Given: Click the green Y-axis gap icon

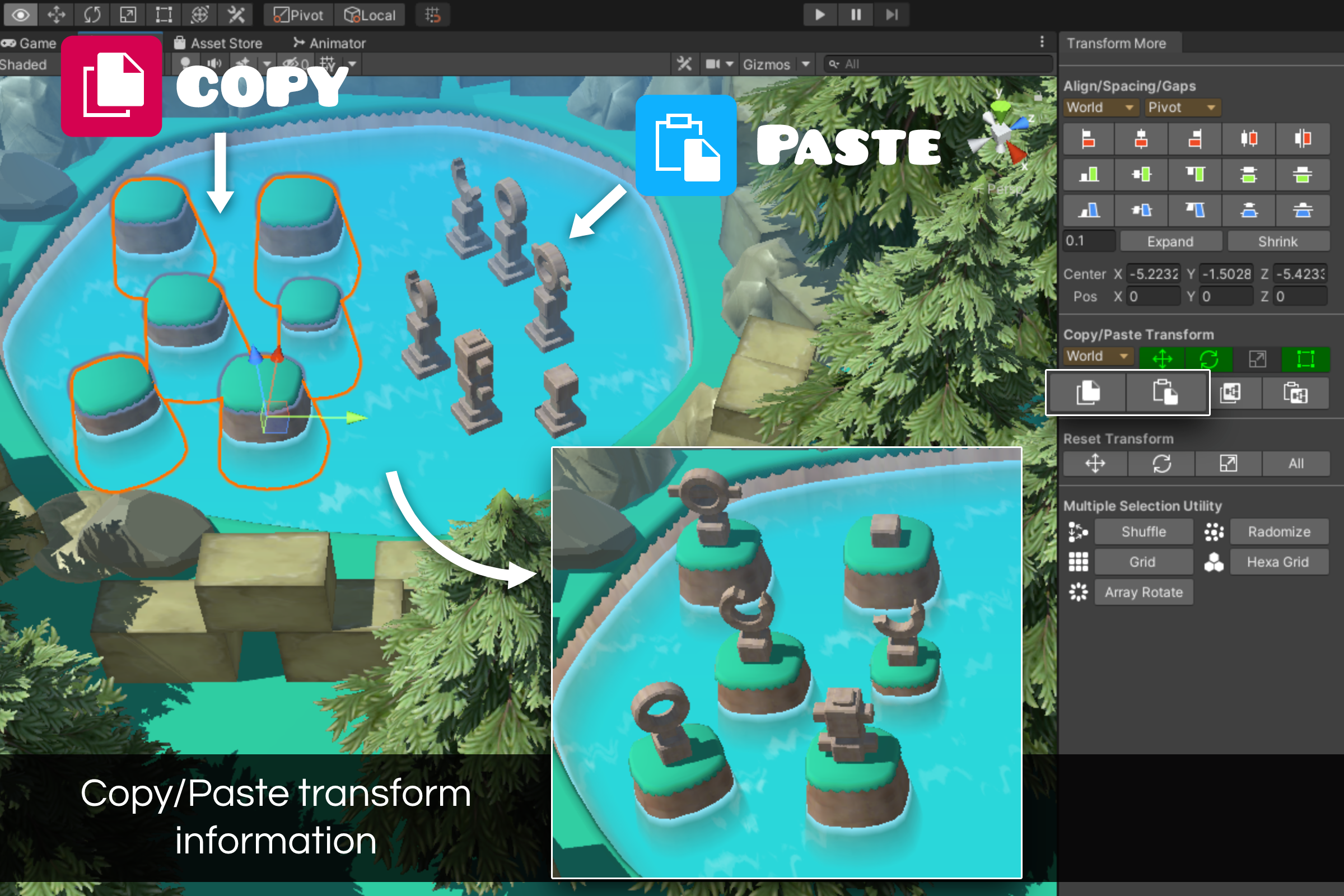Looking at the screenshot, I should [1303, 174].
